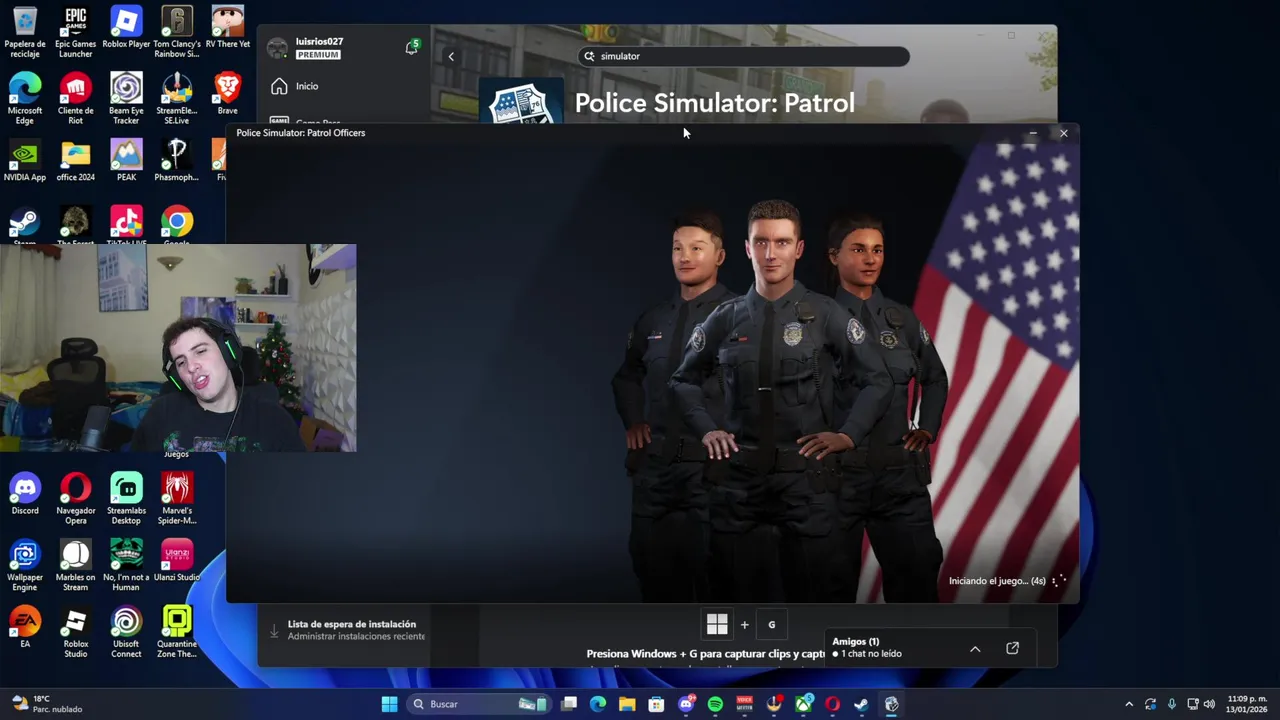This screenshot has height=720, width=1280.
Task: Launch Discord from desktop
Action: coord(25,494)
